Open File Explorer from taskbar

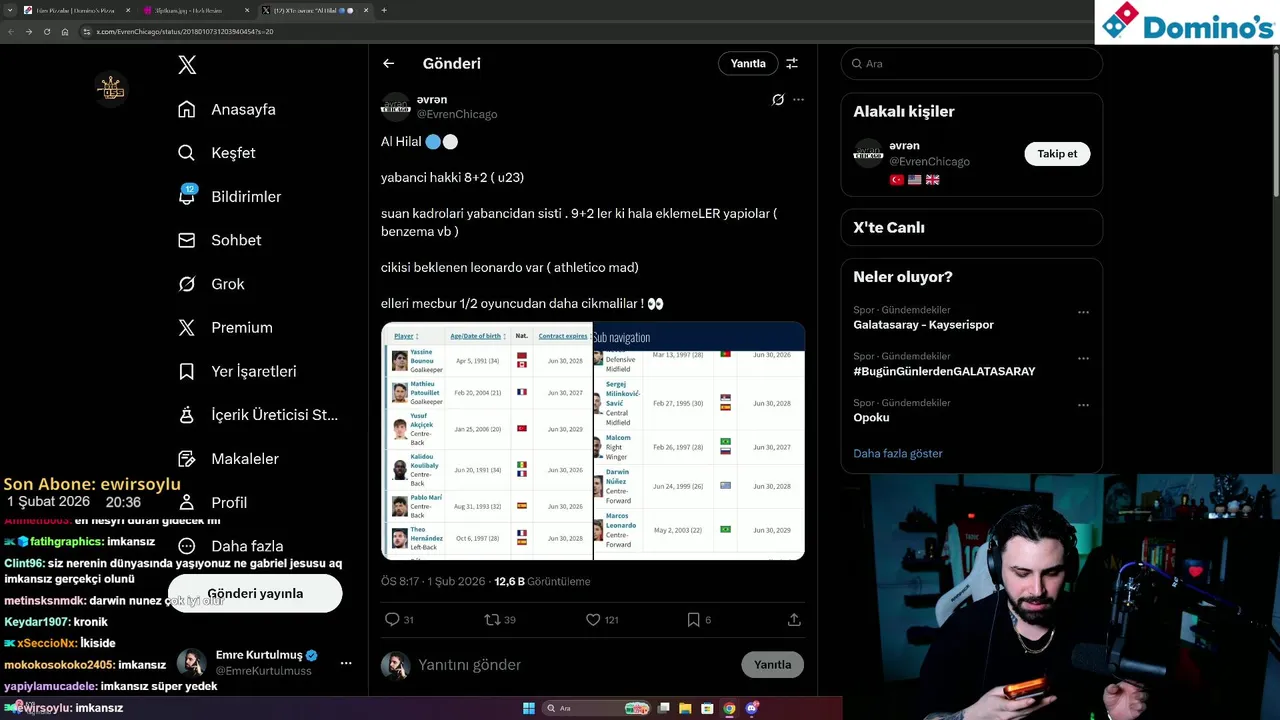pyautogui.click(x=685, y=708)
